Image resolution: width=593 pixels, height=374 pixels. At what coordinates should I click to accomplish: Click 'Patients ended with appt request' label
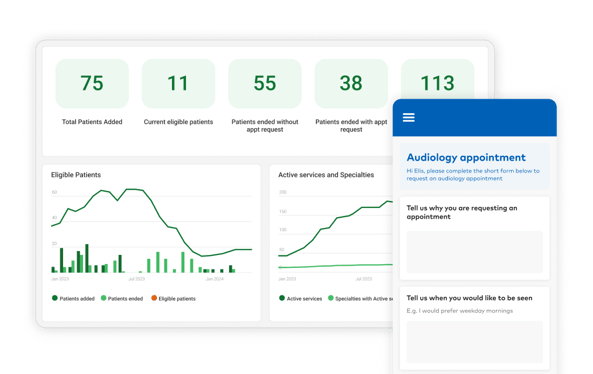coord(351,126)
